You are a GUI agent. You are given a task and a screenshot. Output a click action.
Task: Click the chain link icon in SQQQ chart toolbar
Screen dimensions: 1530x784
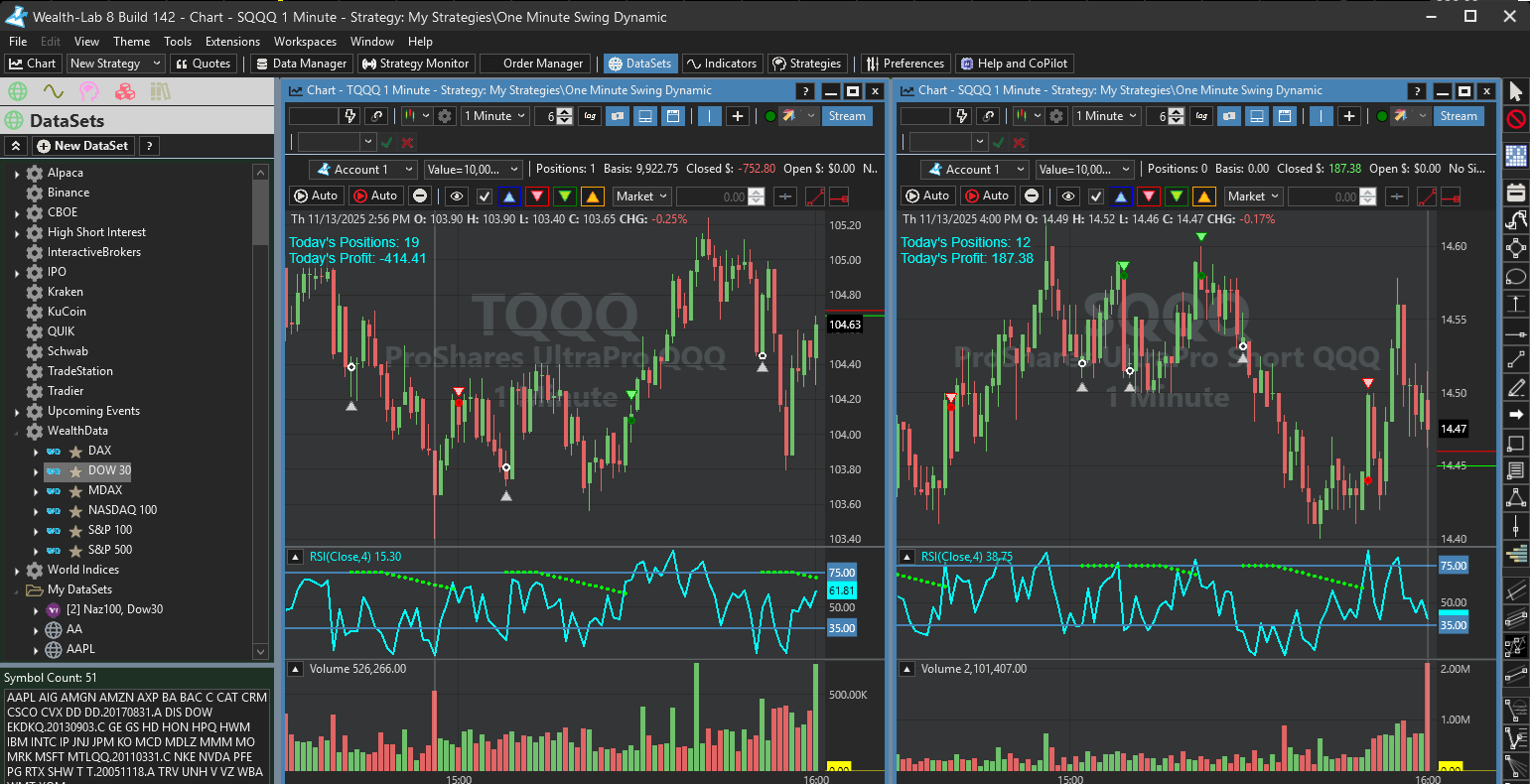(989, 115)
